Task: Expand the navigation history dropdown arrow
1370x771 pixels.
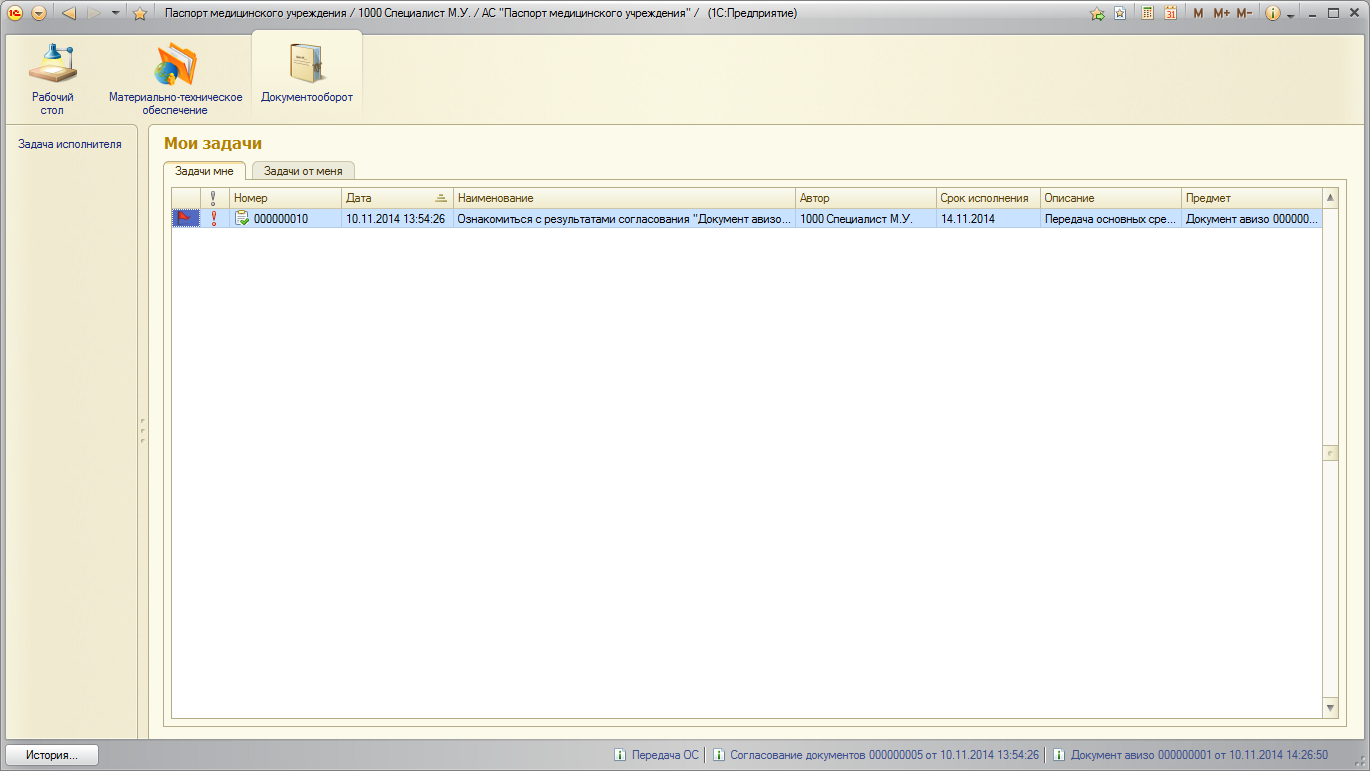Action: click(115, 13)
